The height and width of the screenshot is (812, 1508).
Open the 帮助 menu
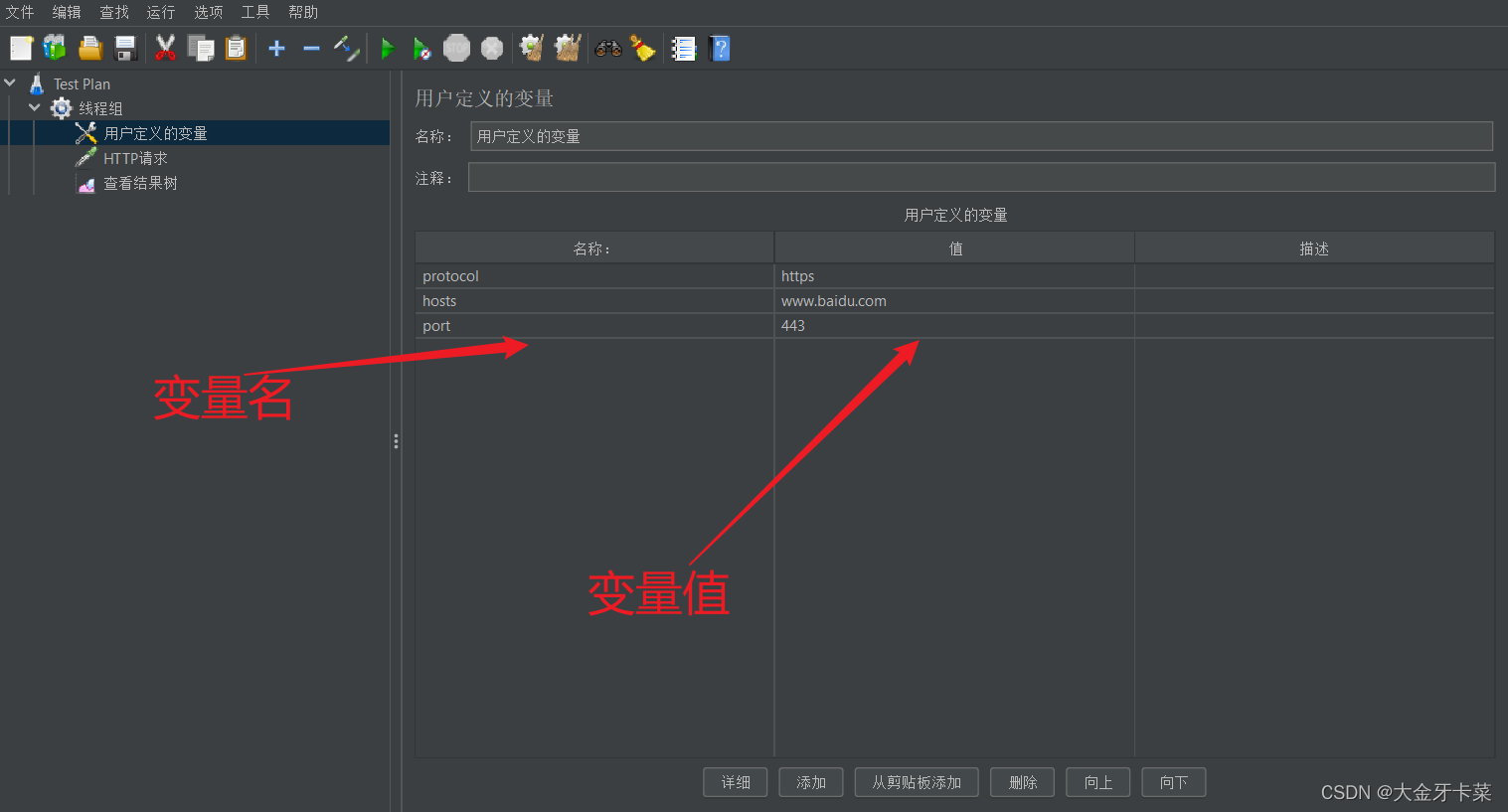coord(303,12)
